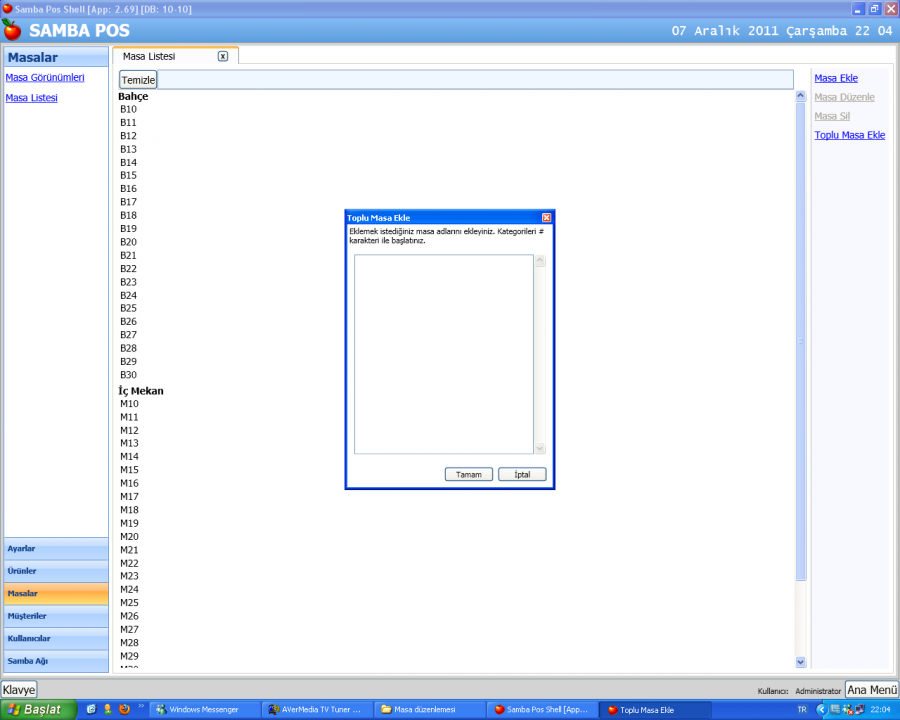
Task: Focus the search field beside Temizle
Action: [x=475, y=80]
